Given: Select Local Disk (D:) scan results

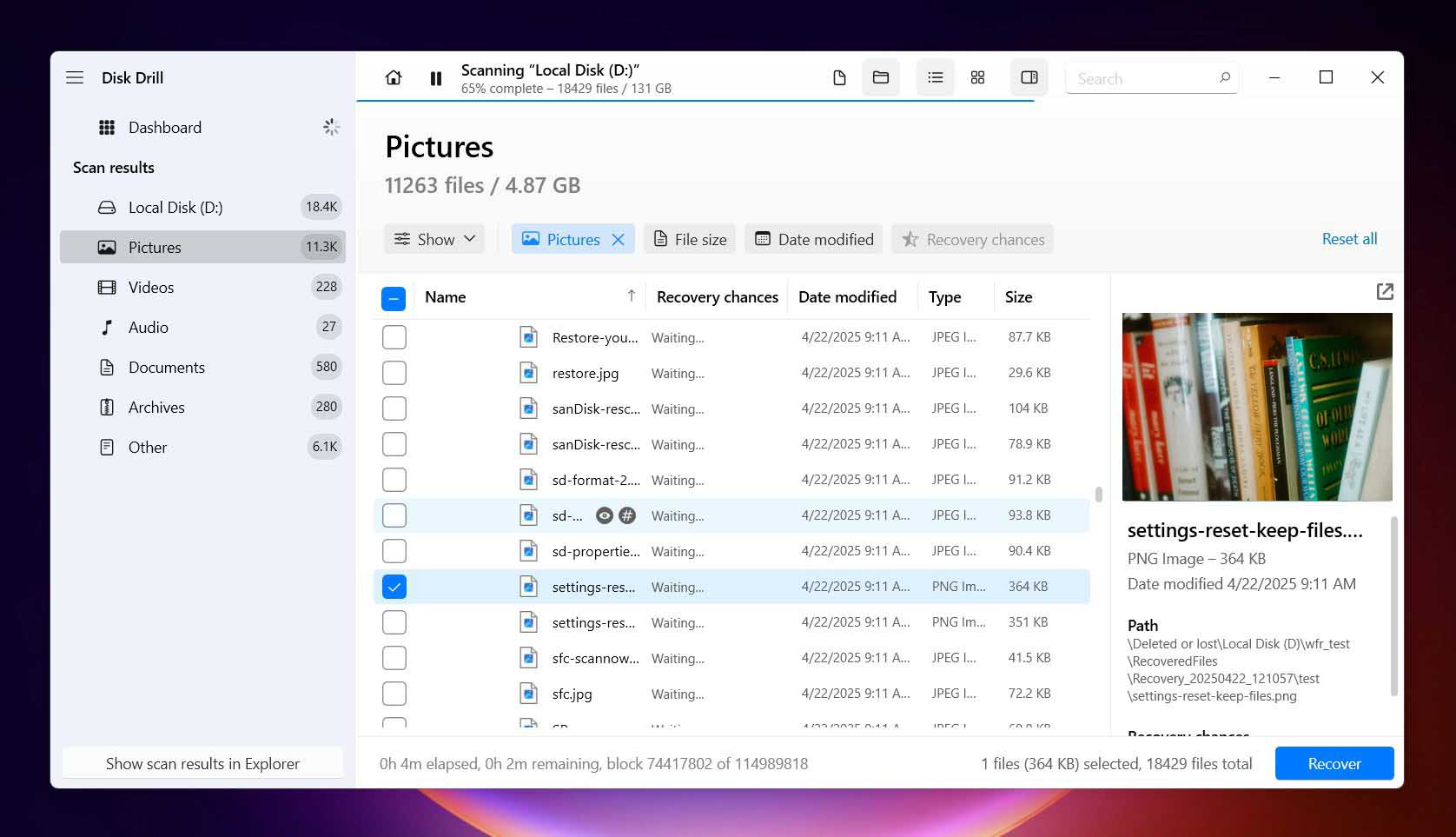Looking at the screenshot, I should click(202, 208).
